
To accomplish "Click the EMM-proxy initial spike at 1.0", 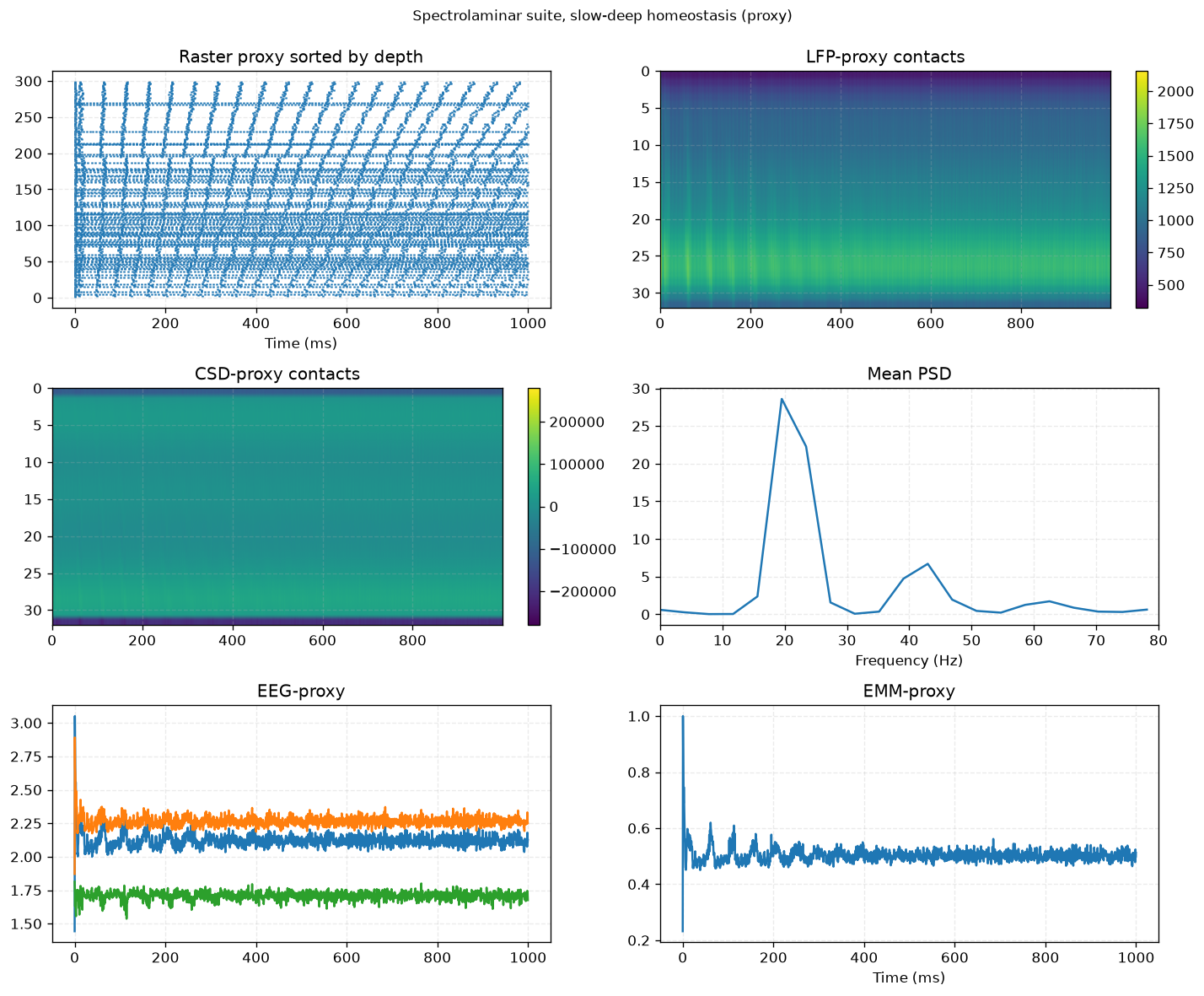I will tap(682, 719).
